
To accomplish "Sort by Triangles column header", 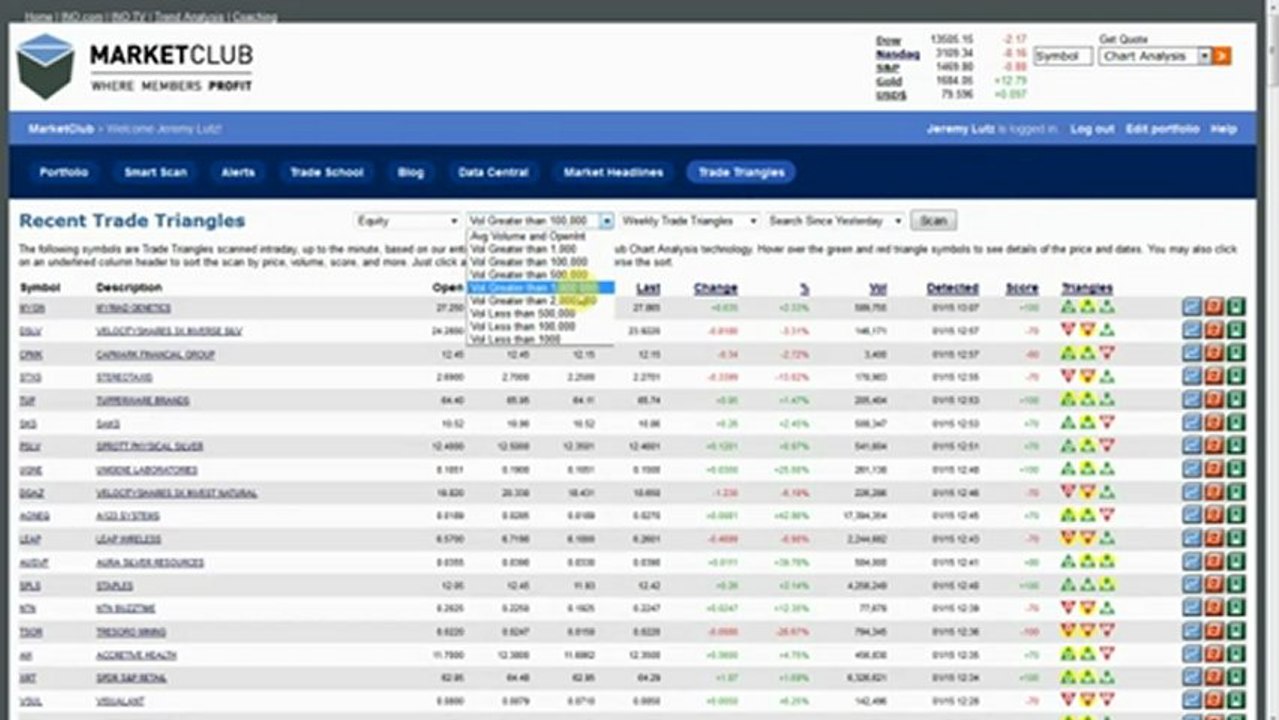I will [x=1087, y=288].
